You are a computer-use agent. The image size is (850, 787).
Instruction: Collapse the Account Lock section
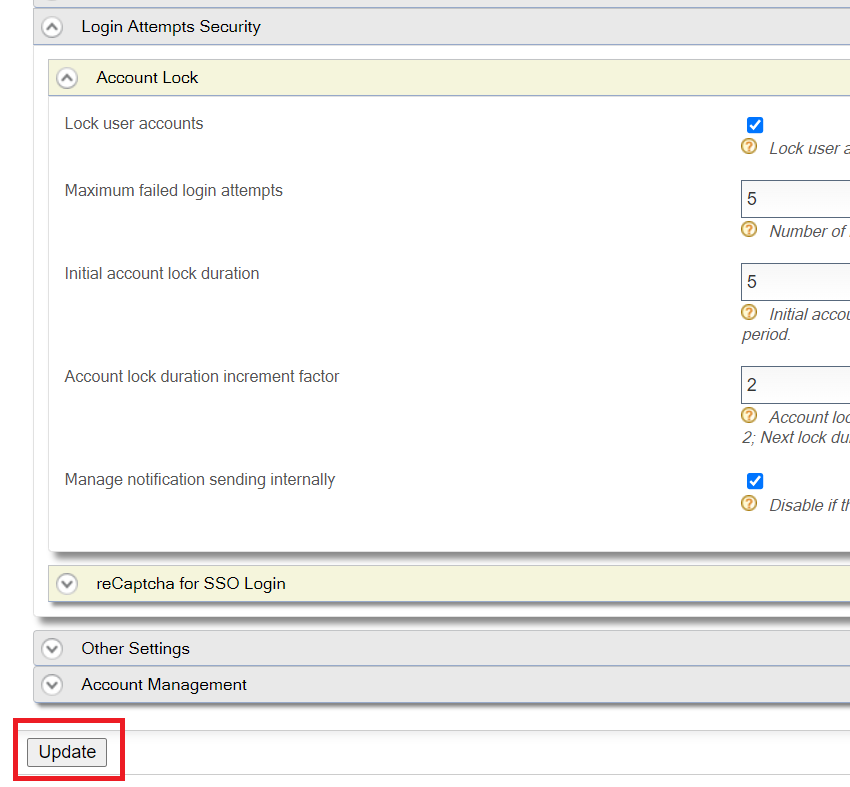67,77
